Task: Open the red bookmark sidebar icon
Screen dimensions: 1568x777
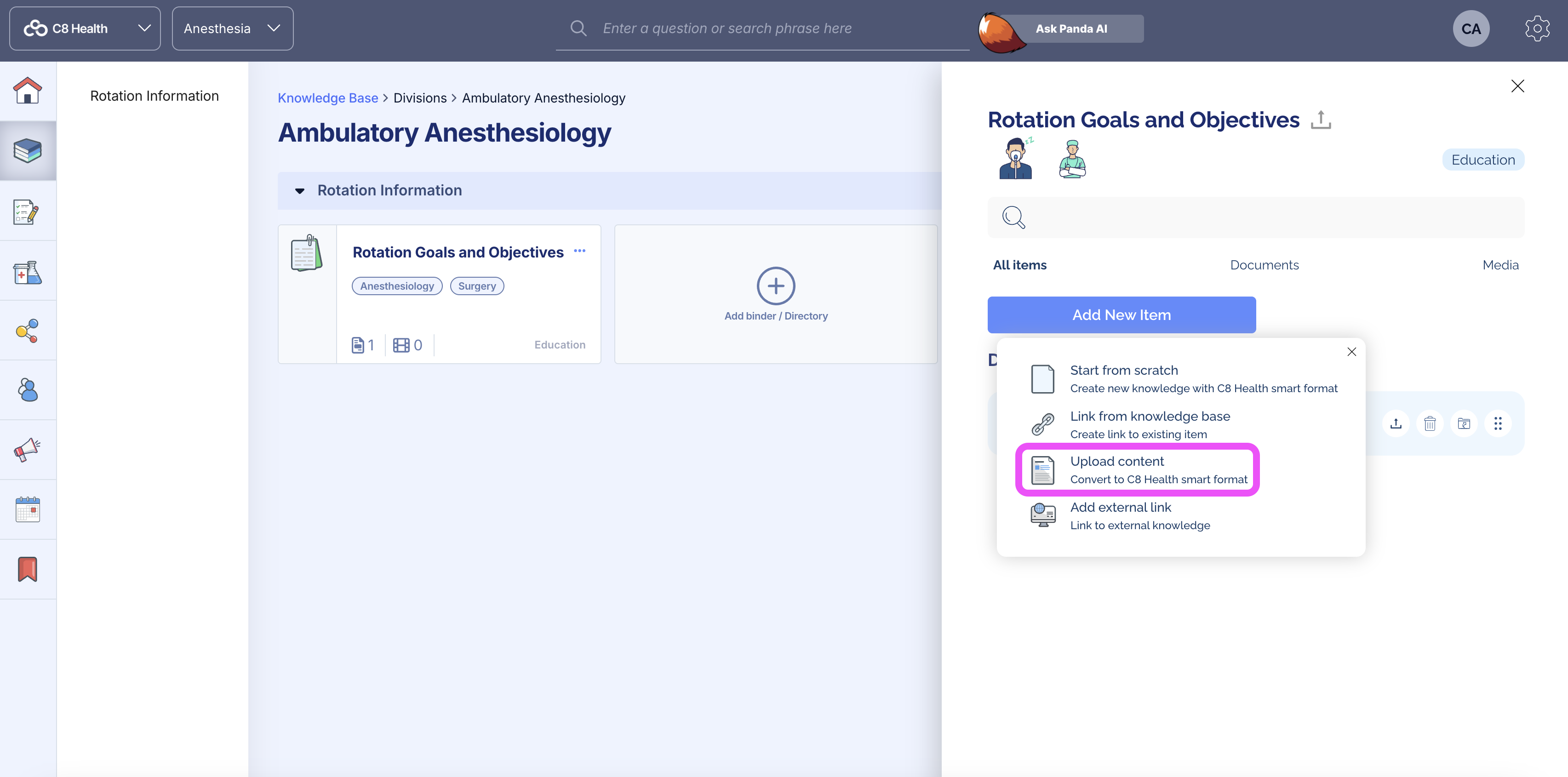Action: pyautogui.click(x=28, y=569)
